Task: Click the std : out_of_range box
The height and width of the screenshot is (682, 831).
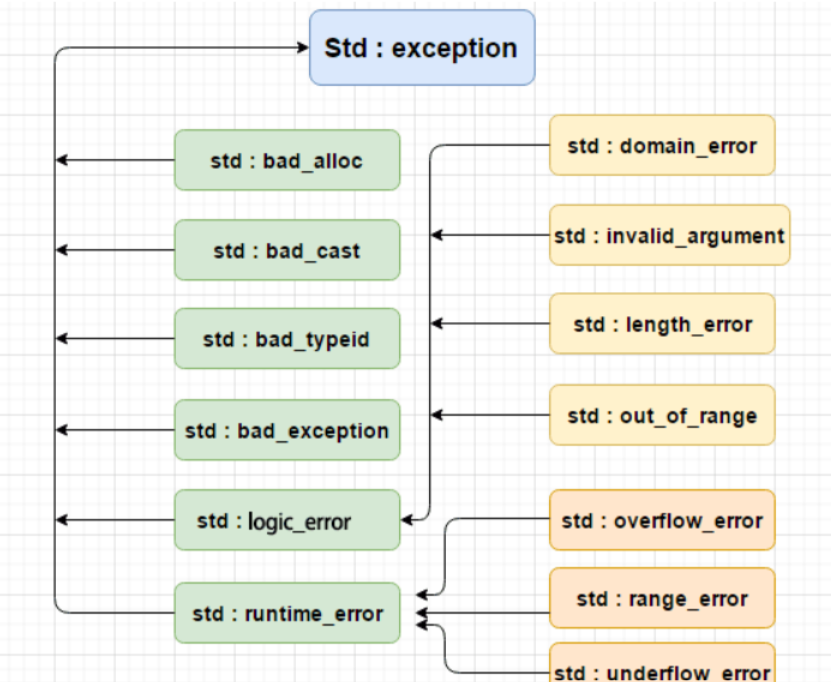Action: coord(662,415)
